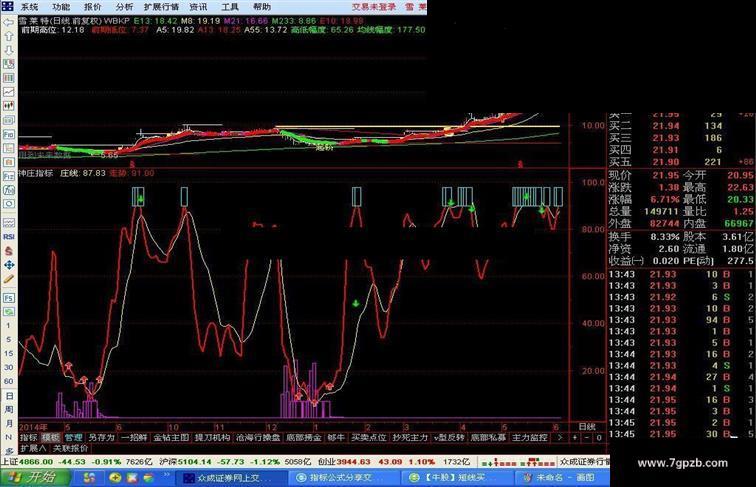756x487 pixels.
Task: Select the 指标 tab
Action: [28, 437]
